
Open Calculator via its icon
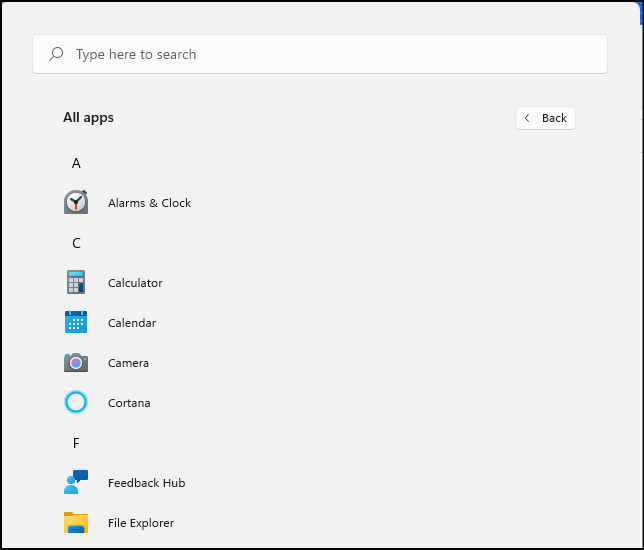76,283
